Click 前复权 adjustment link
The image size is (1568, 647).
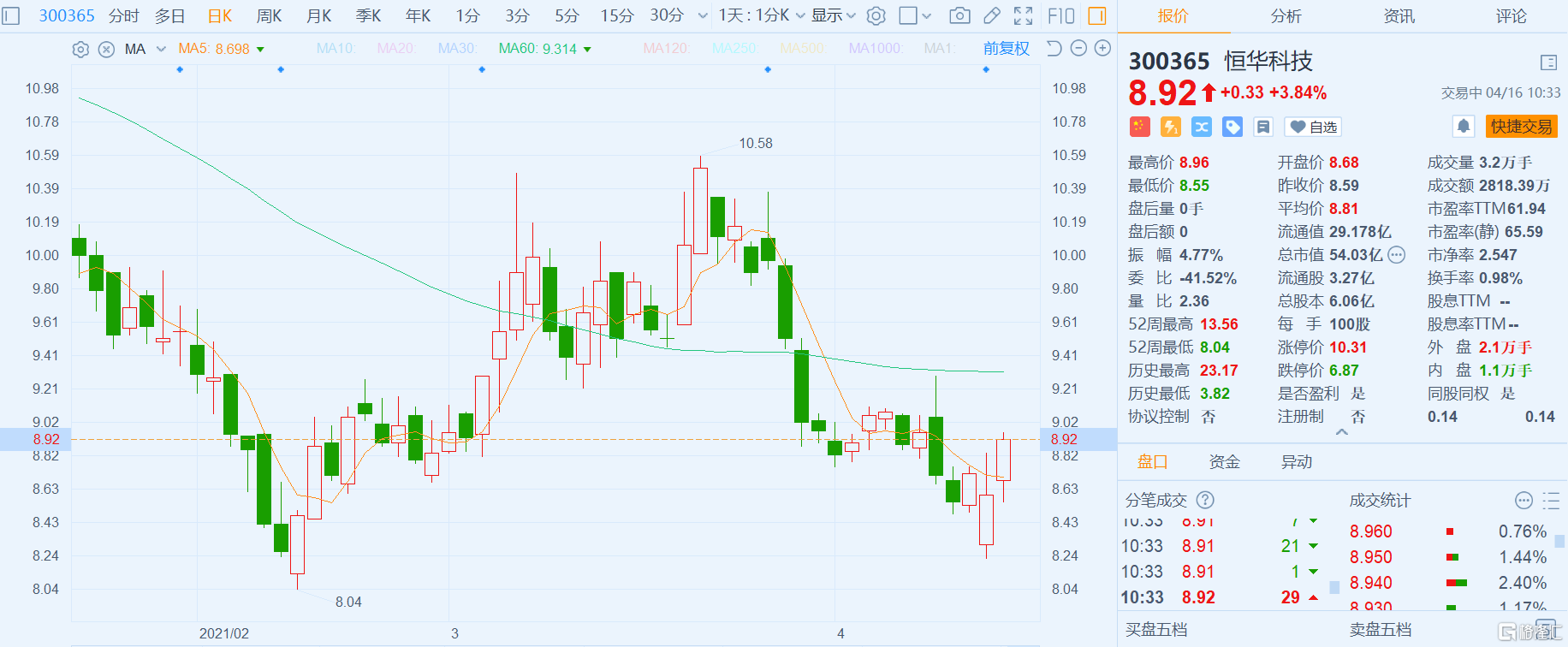click(1006, 49)
